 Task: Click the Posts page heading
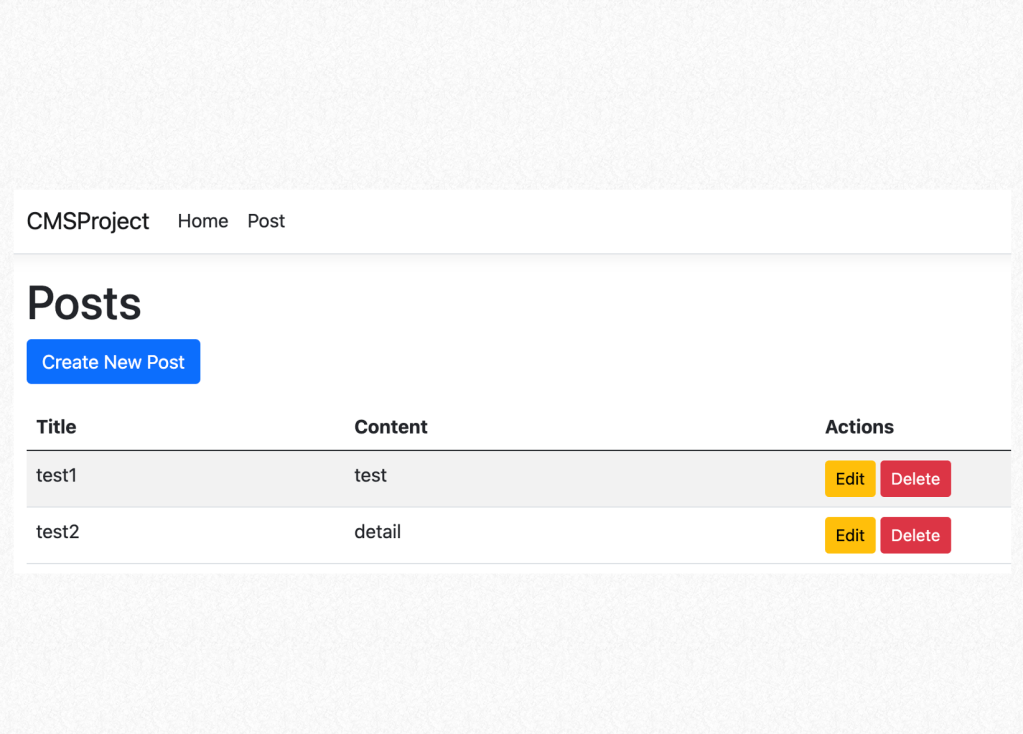pyautogui.click(x=84, y=303)
